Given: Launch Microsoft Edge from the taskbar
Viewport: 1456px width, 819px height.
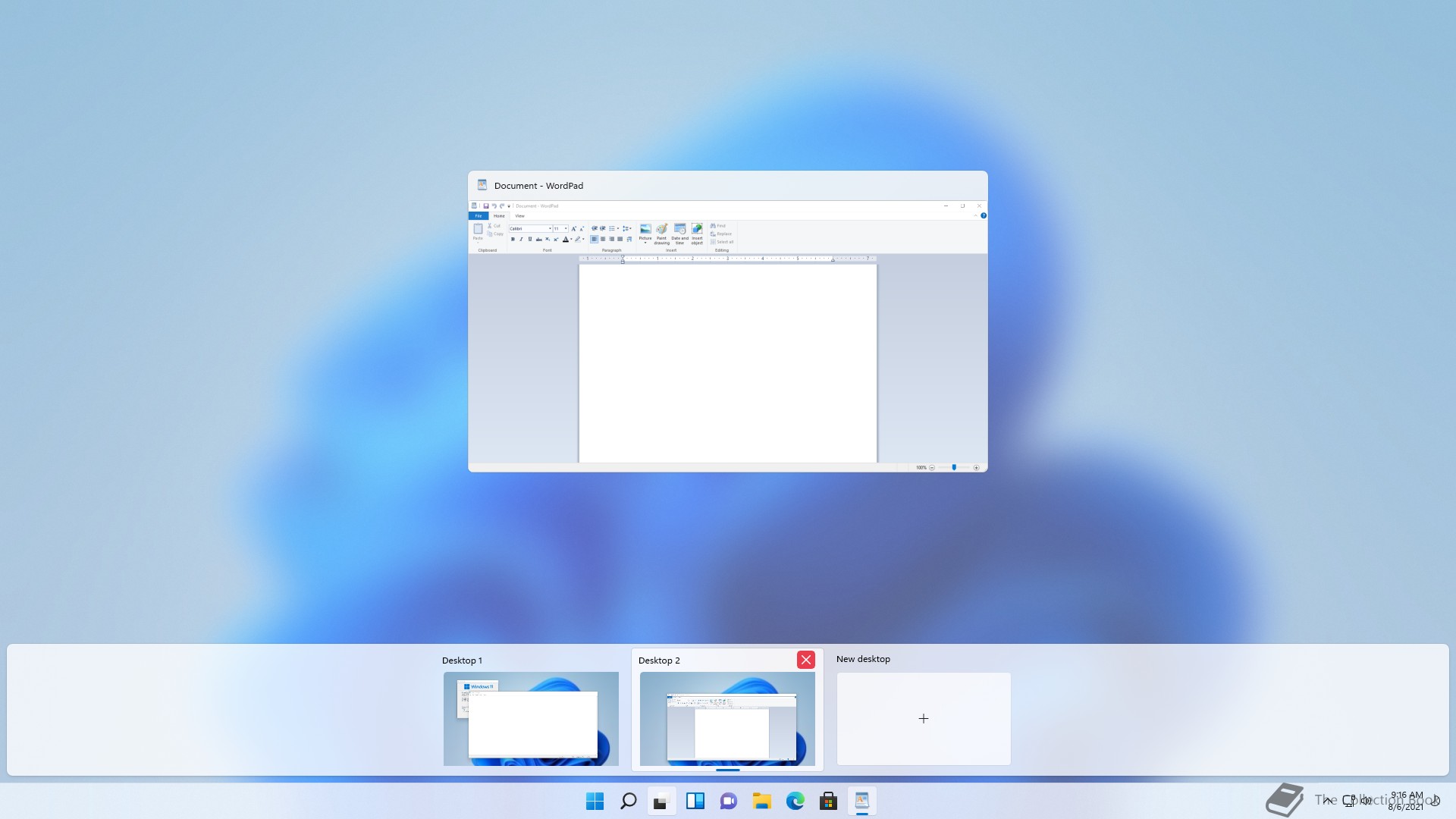Looking at the screenshot, I should click(x=795, y=801).
